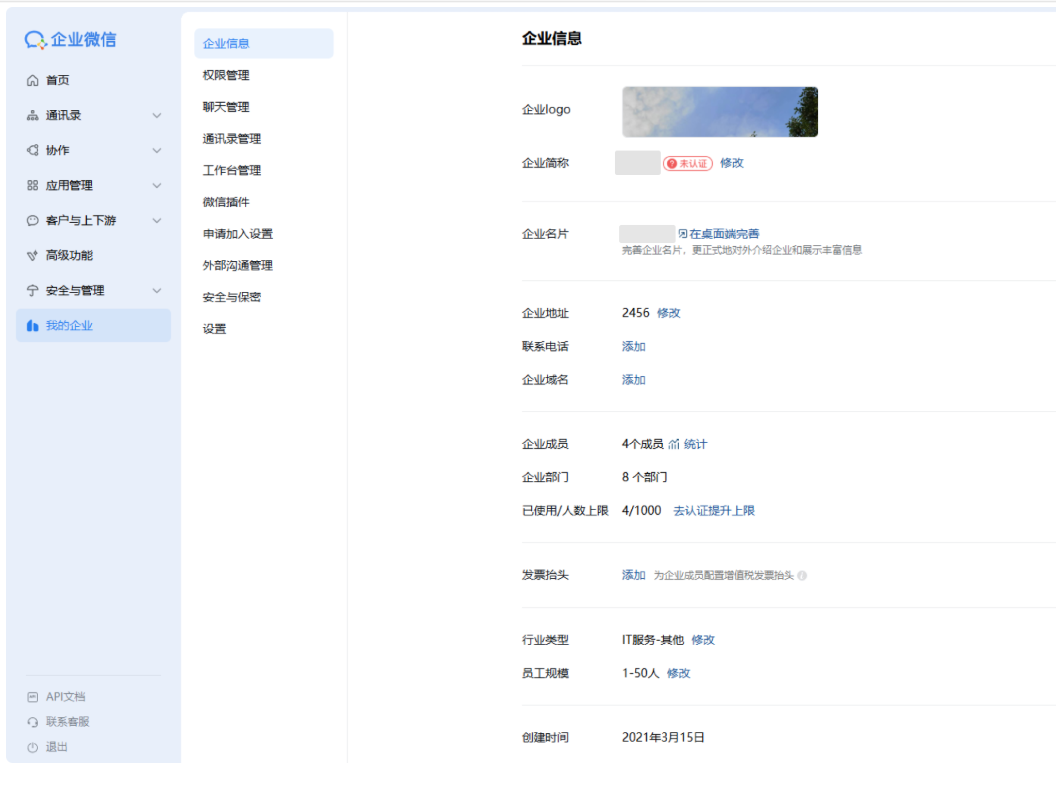Viewport: 1056px width, 790px height.
Task: Click the API文档 document icon
Action: 32,697
